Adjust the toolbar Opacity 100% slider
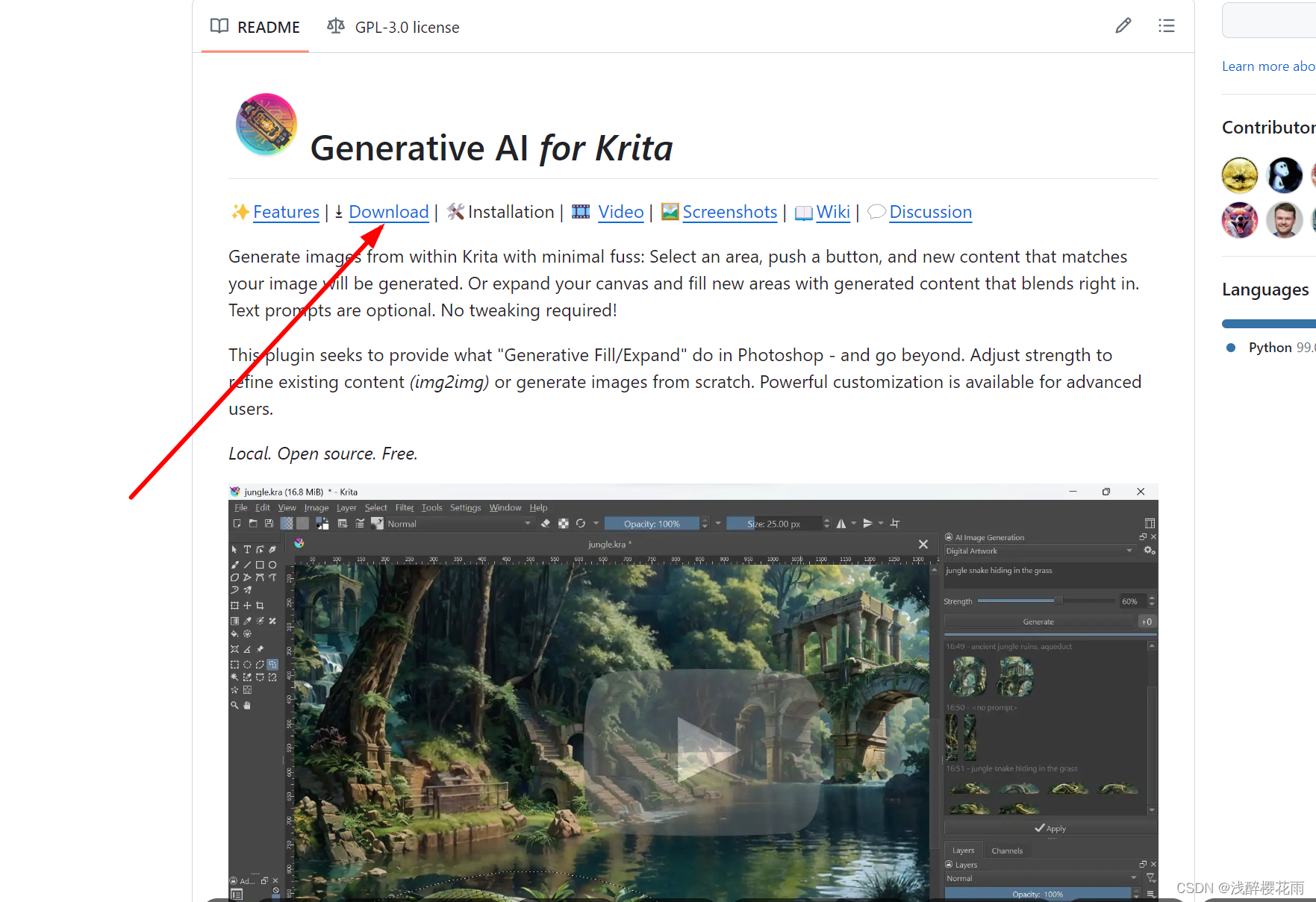1316x902 pixels. click(x=652, y=524)
